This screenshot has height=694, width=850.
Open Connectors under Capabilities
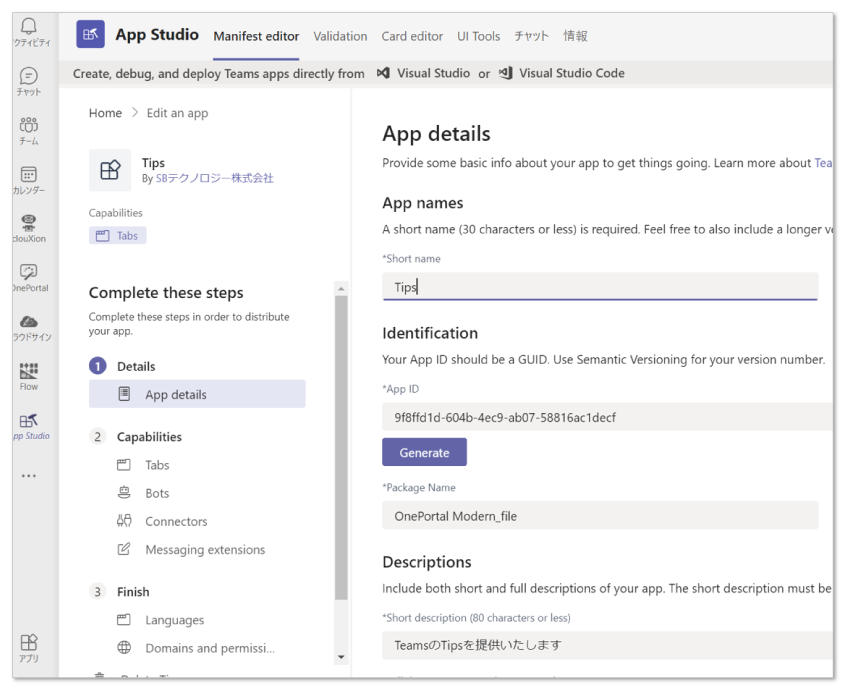(176, 522)
